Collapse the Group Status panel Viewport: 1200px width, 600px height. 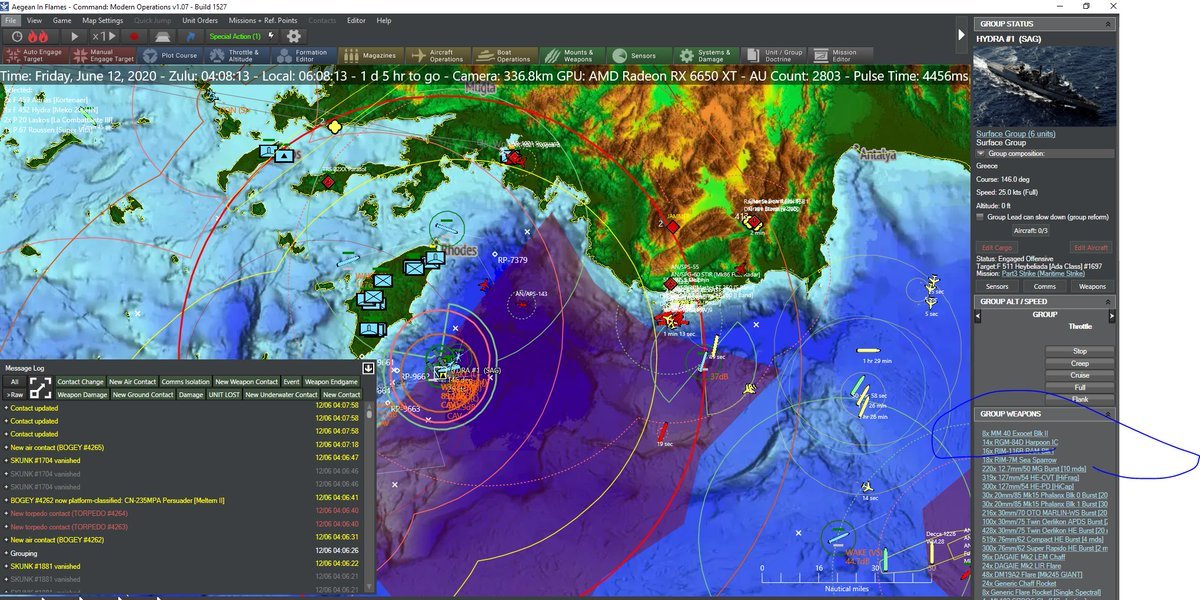1107,23
